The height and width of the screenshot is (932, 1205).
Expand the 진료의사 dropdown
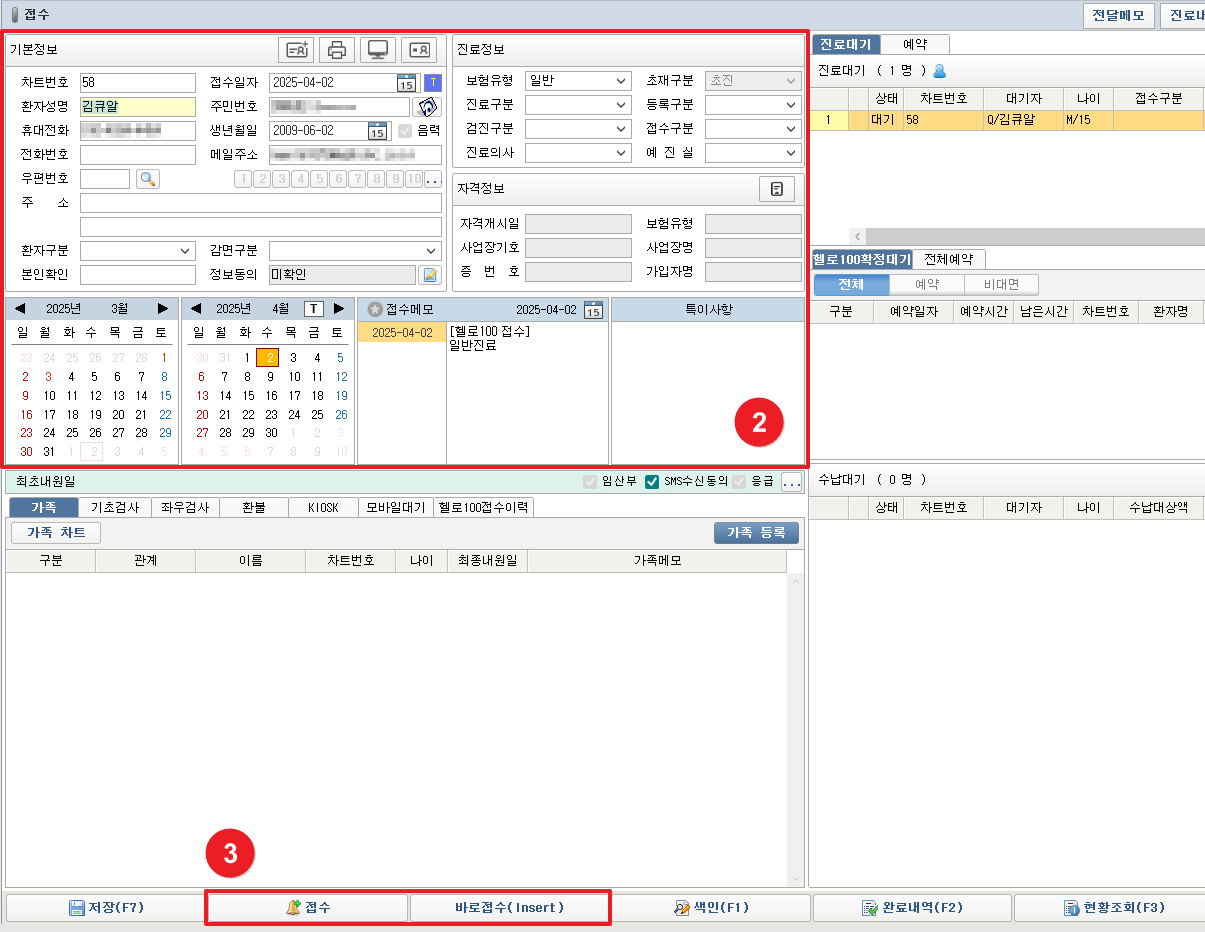[578, 153]
